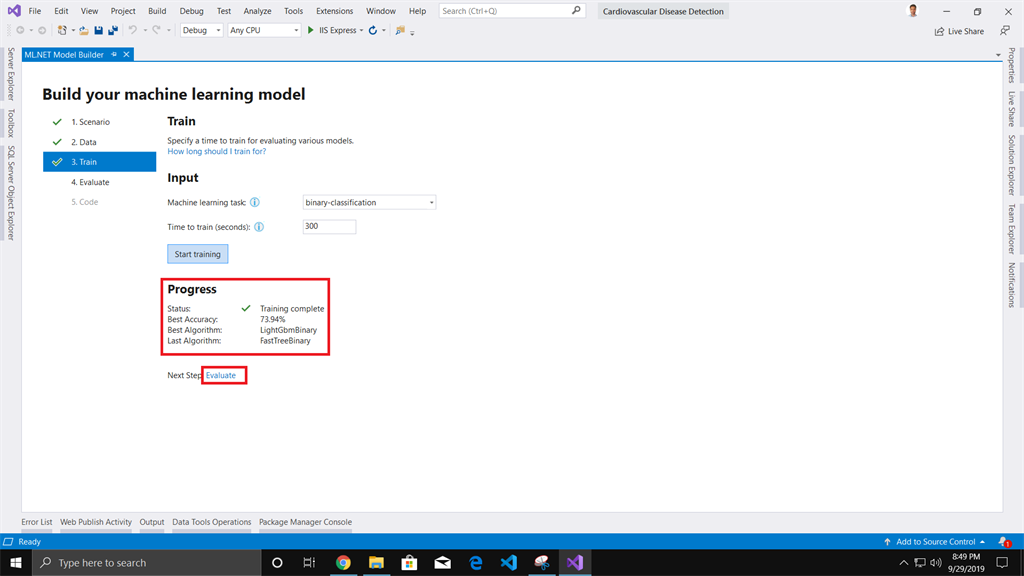Image resolution: width=1024 pixels, height=576 pixels.
Task: Open the Project menu
Action: click(123, 11)
